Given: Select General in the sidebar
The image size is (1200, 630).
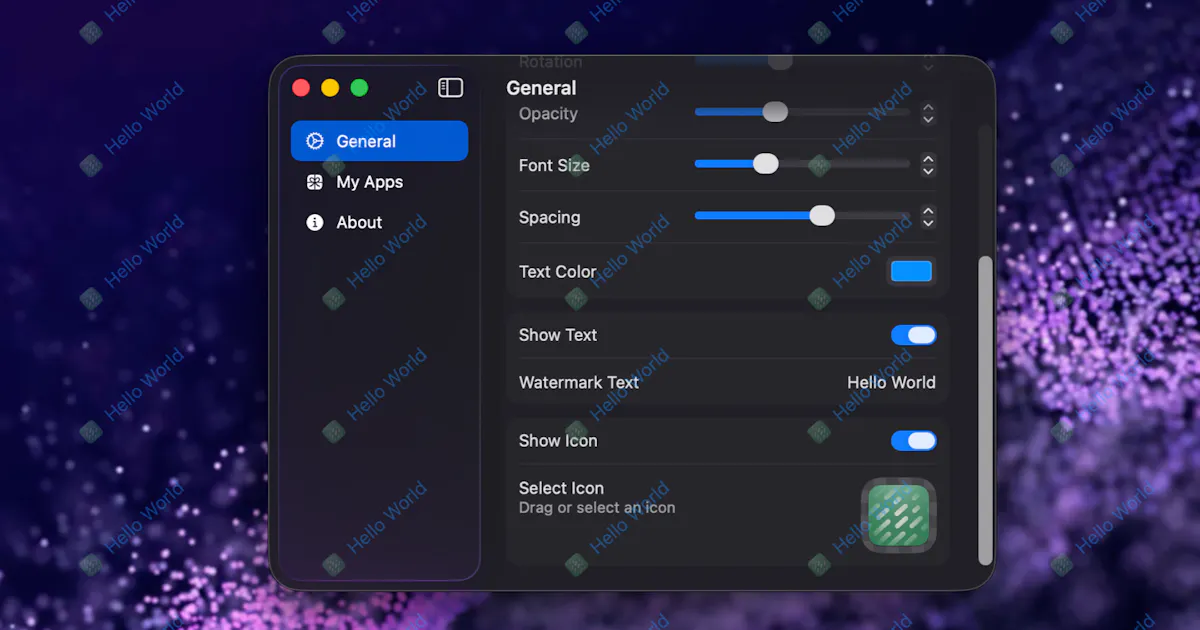Looking at the screenshot, I should pos(379,141).
